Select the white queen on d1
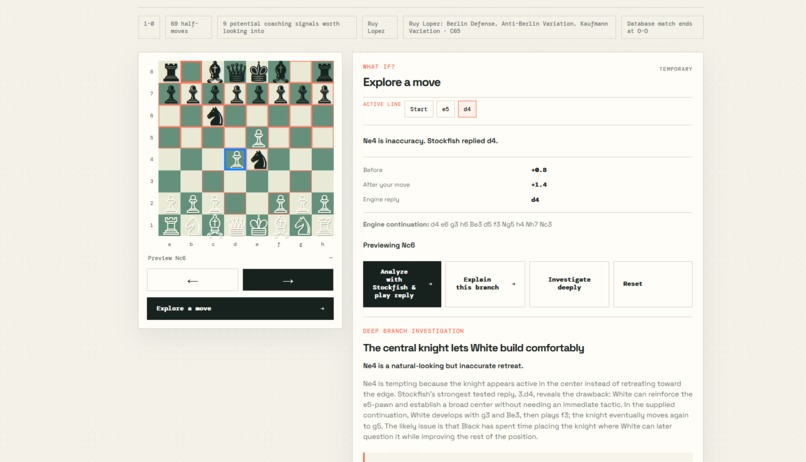Viewport: 806px width, 462px height. (x=235, y=225)
